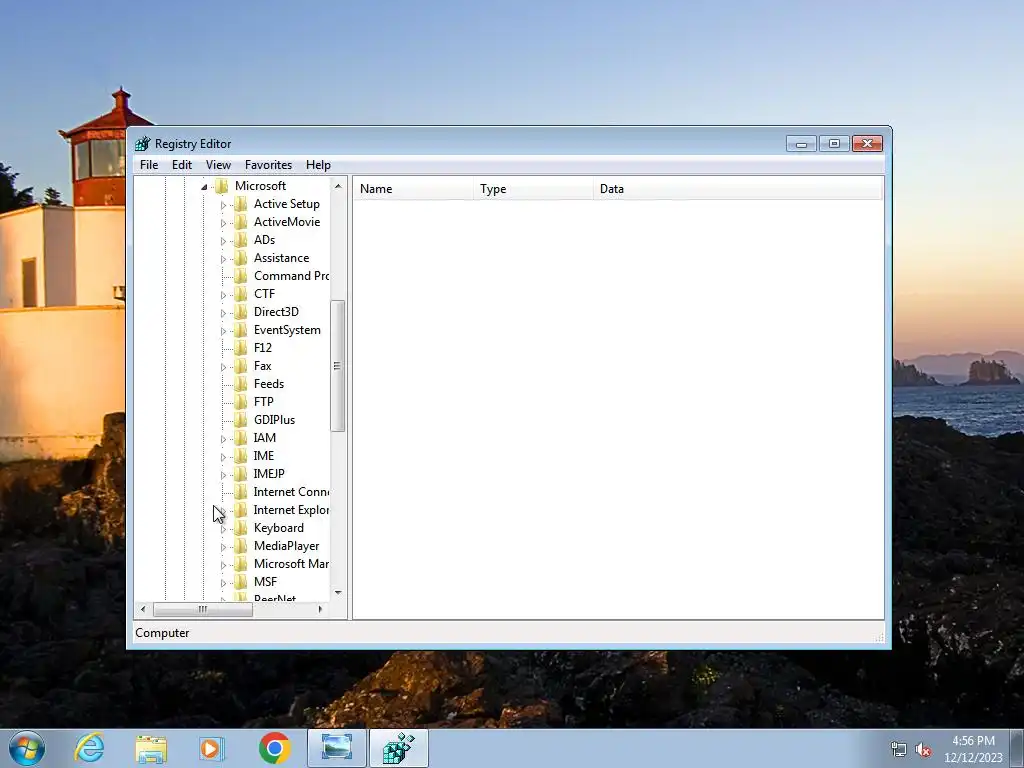The image size is (1024, 768).
Task: Click the ActiveMovie folder icon
Action: tap(241, 222)
